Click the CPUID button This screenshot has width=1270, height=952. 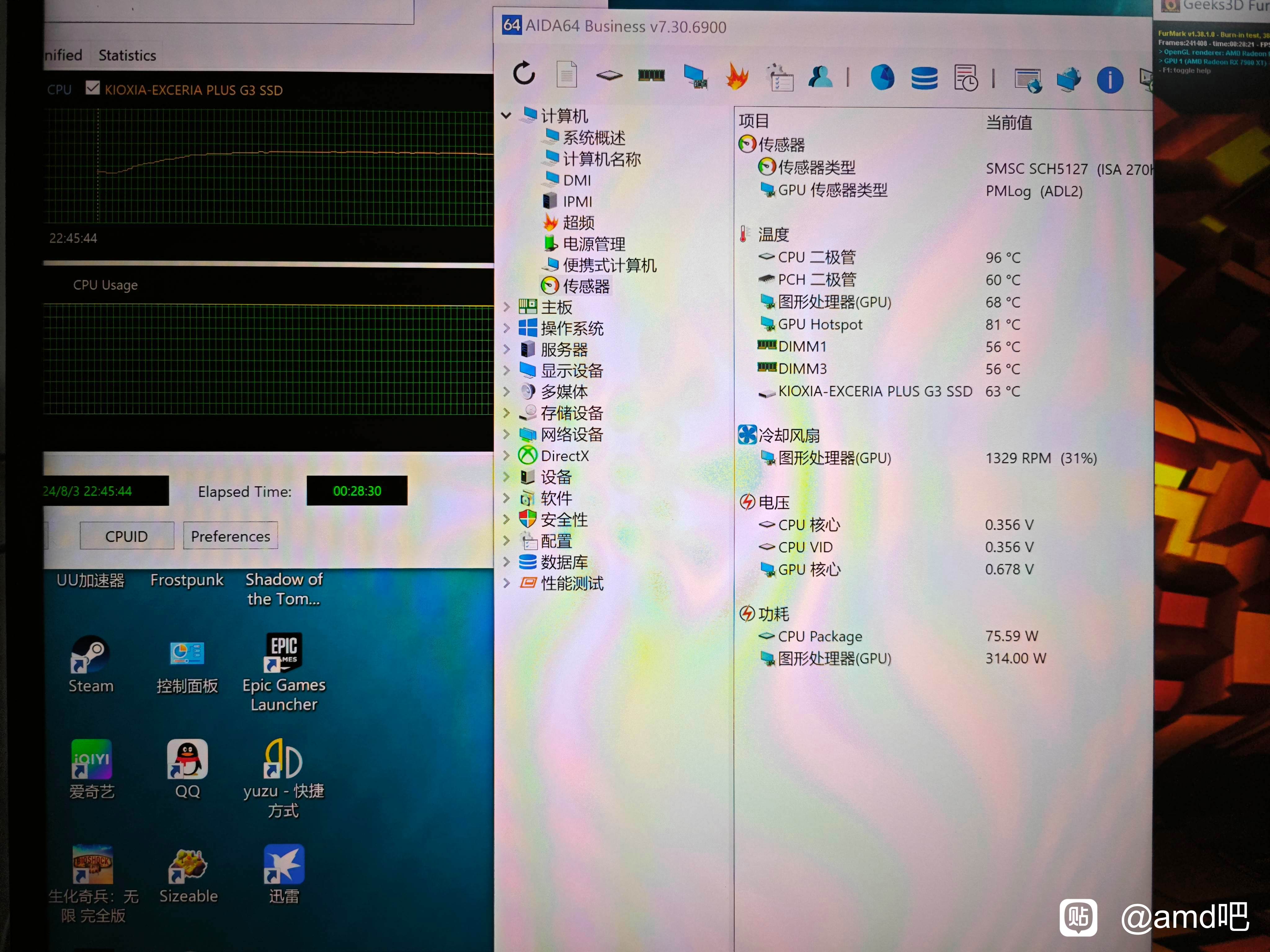pos(126,536)
